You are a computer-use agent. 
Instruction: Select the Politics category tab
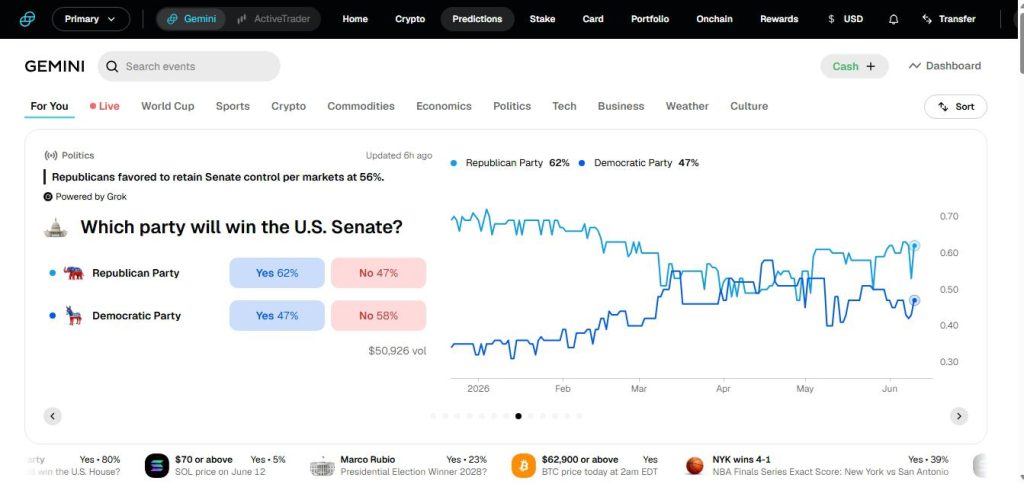click(x=512, y=106)
